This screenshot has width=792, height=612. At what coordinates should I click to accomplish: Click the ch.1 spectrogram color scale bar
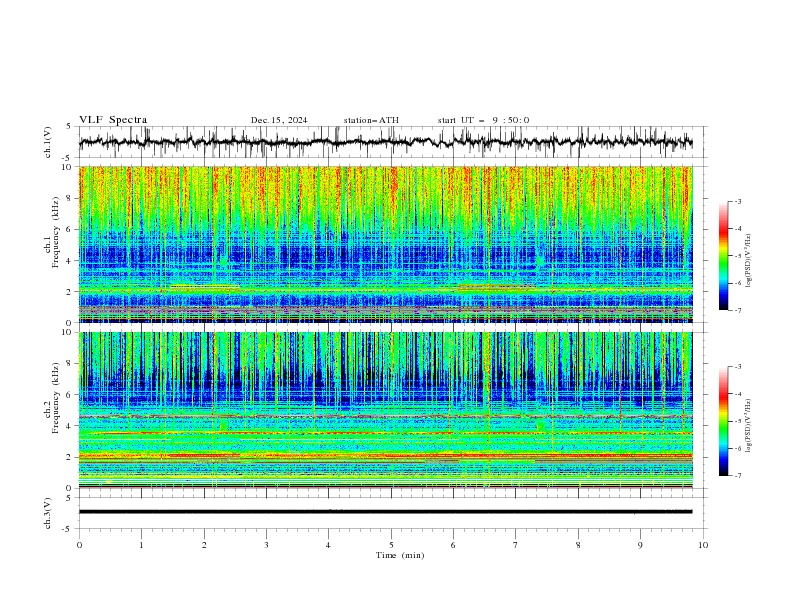pyautogui.click(x=723, y=256)
